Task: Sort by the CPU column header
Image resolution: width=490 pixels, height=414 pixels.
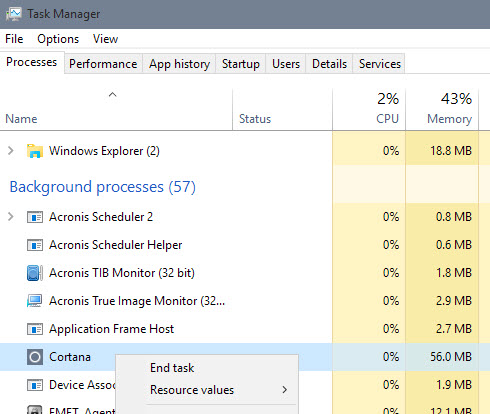Action: pyautogui.click(x=369, y=110)
